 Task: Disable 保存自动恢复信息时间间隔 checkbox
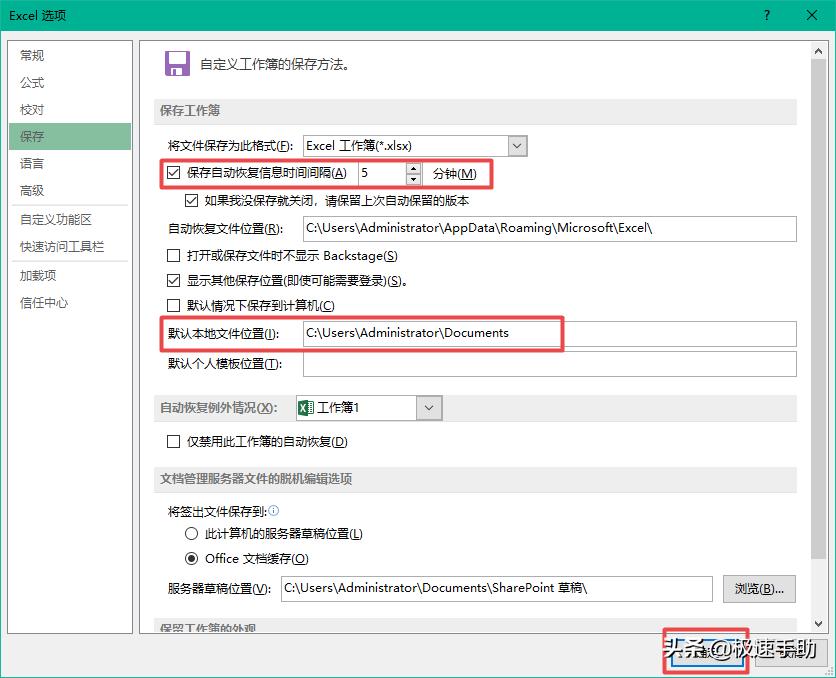pos(173,173)
